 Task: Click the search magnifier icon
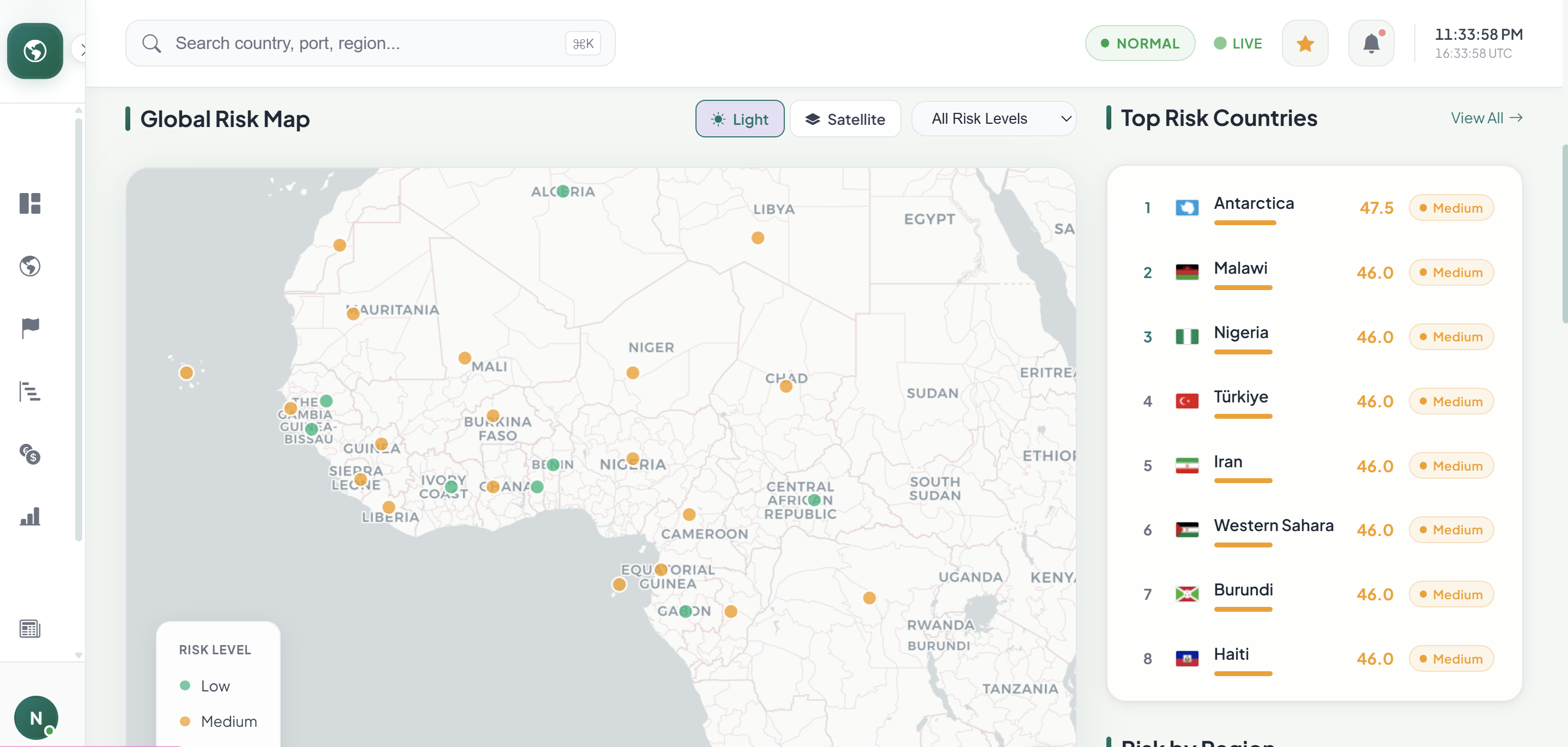point(151,43)
